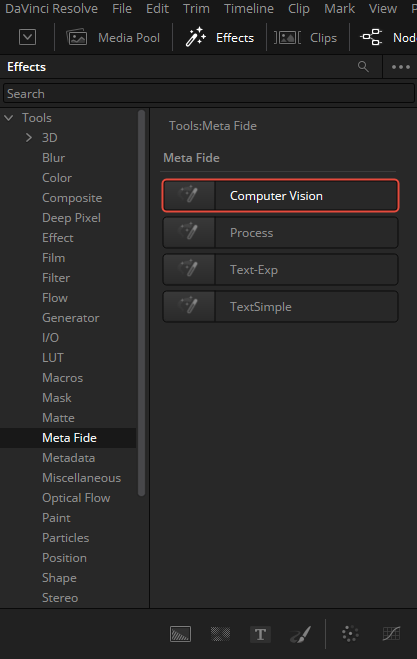Click the Clips filmstrip icon
Screen dimensions: 417x659
point(288,38)
